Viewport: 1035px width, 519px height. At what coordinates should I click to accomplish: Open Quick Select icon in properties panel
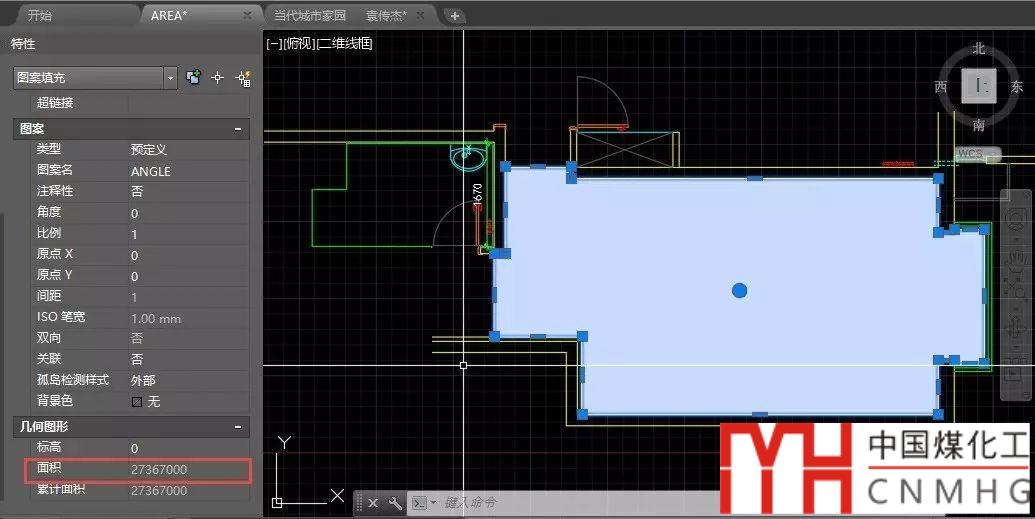click(x=241, y=77)
